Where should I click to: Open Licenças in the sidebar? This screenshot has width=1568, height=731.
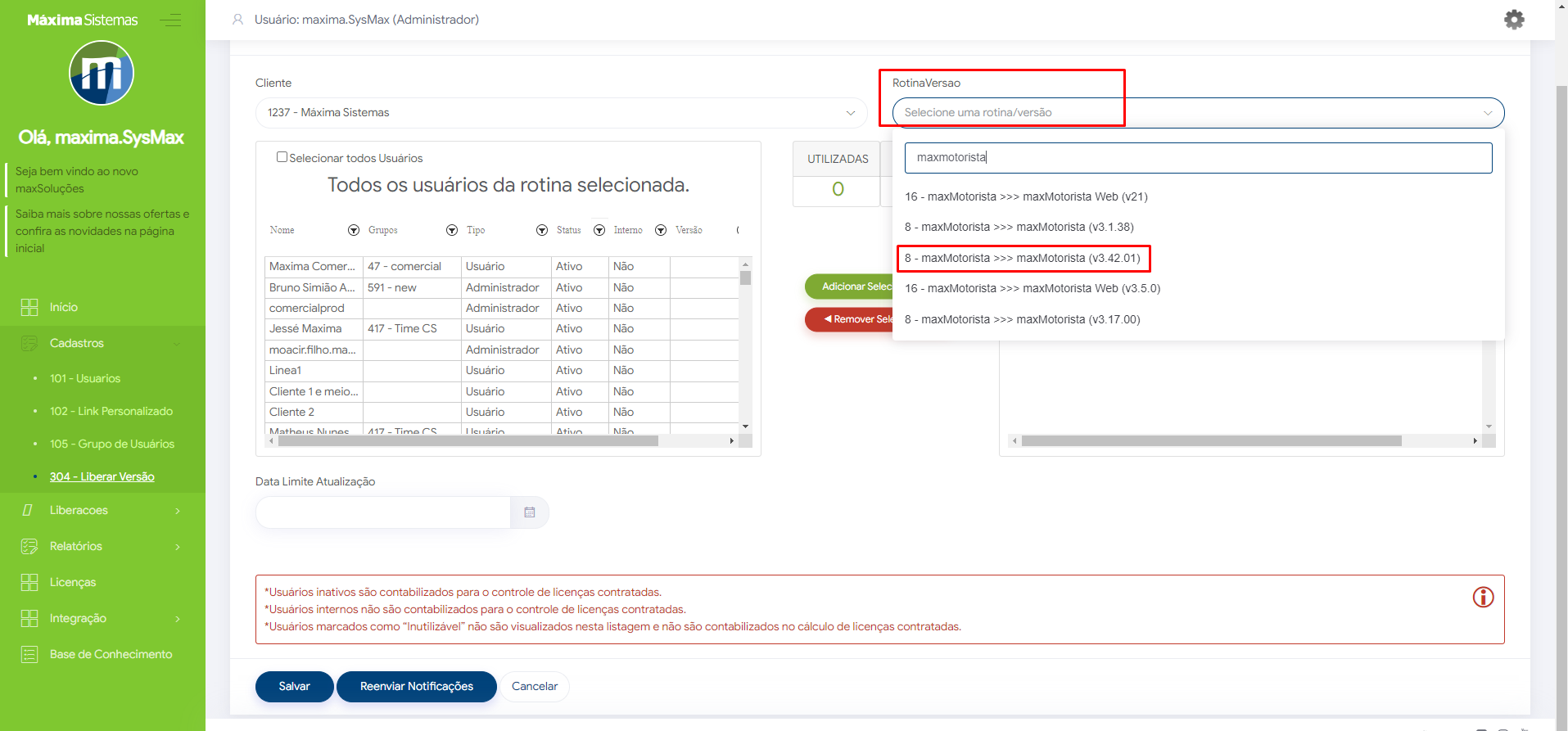tap(73, 582)
